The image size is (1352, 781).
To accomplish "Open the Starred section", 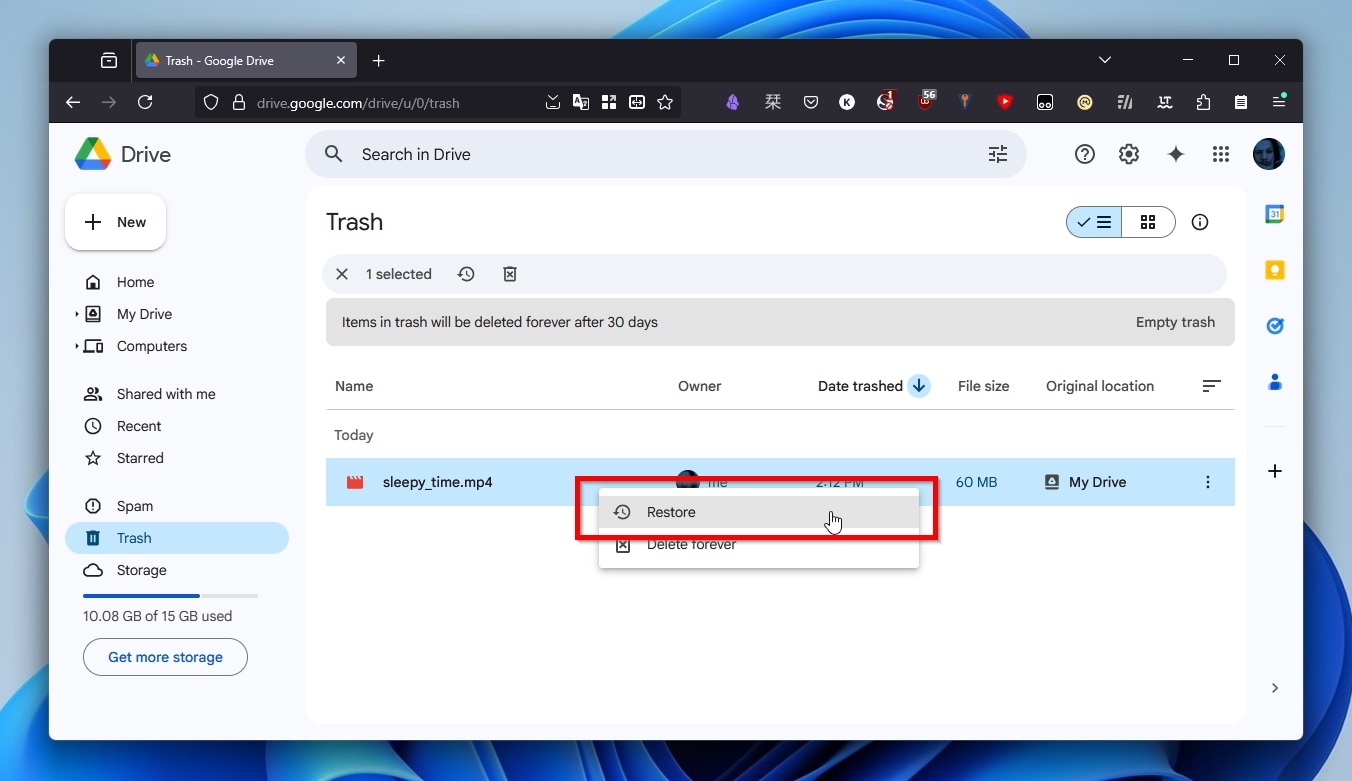I will [x=140, y=458].
